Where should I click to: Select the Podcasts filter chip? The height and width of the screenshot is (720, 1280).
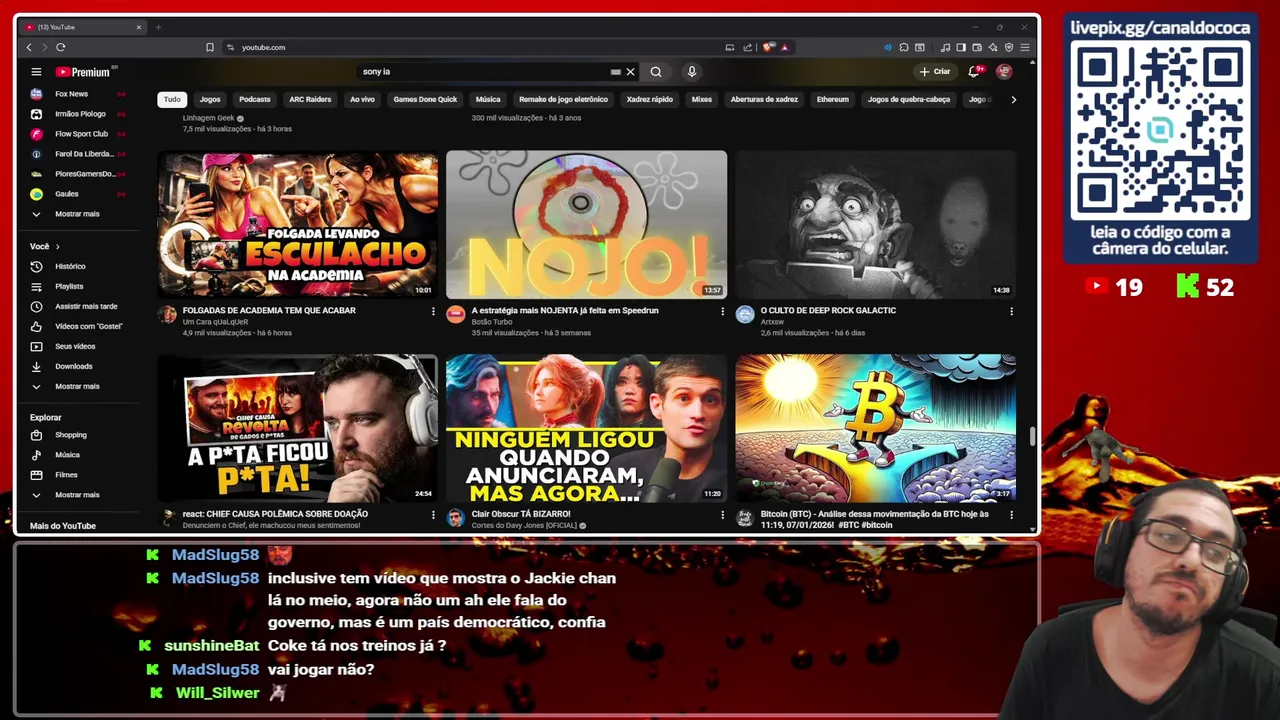(x=255, y=100)
